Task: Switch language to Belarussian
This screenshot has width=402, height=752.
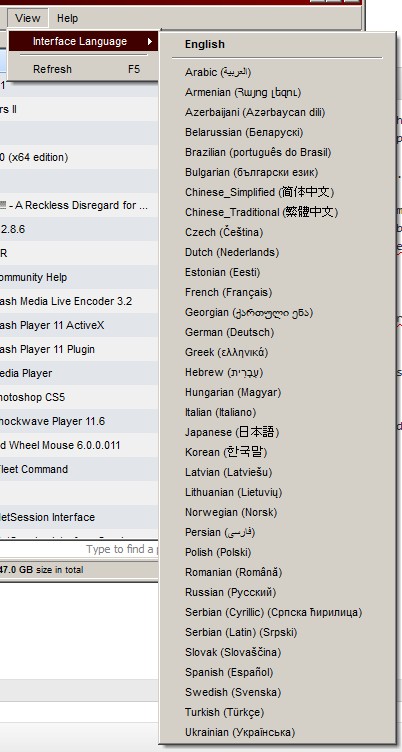Action: click(x=277, y=132)
